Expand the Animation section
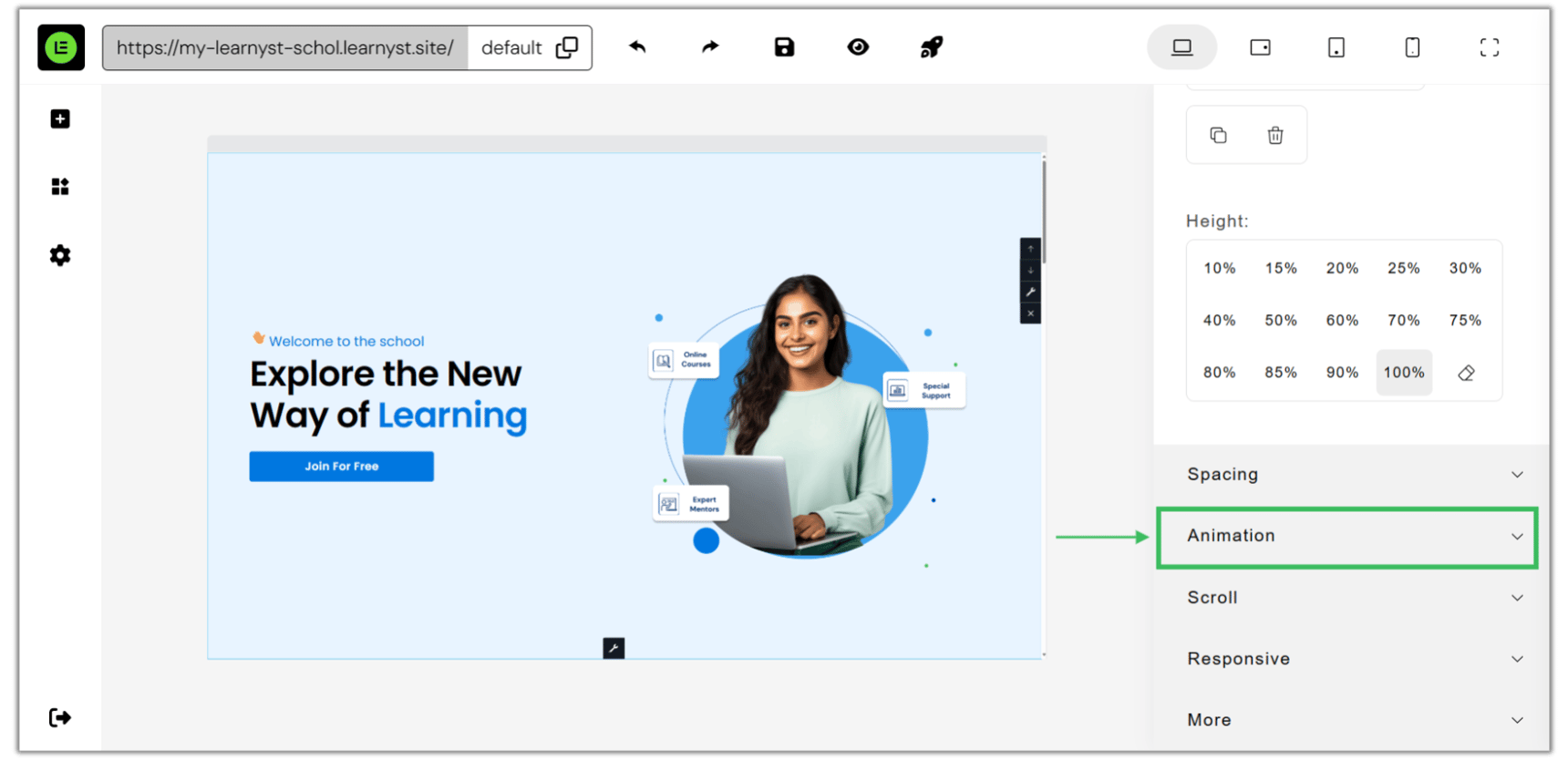The image size is (1568, 760). coord(1346,537)
